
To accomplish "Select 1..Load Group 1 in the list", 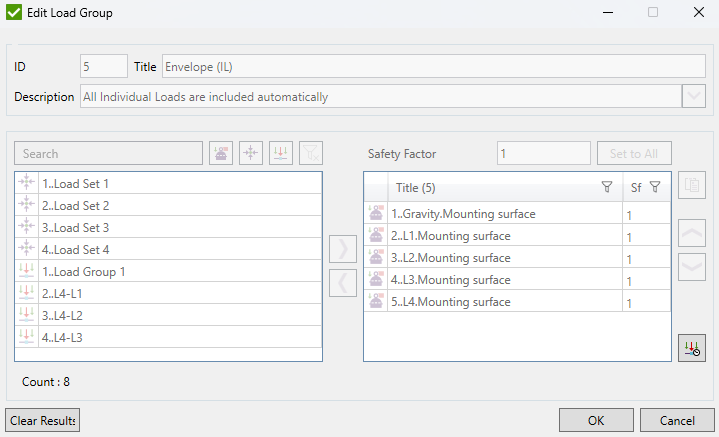I will coord(83,271).
